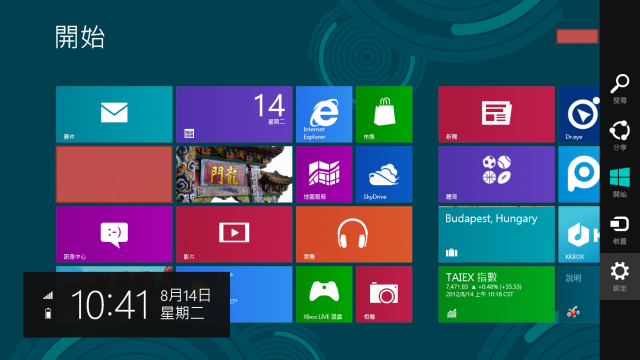The width and height of the screenshot is (640, 360).
Task: Click the 8月14日 date text
Action: click(185, 295)
